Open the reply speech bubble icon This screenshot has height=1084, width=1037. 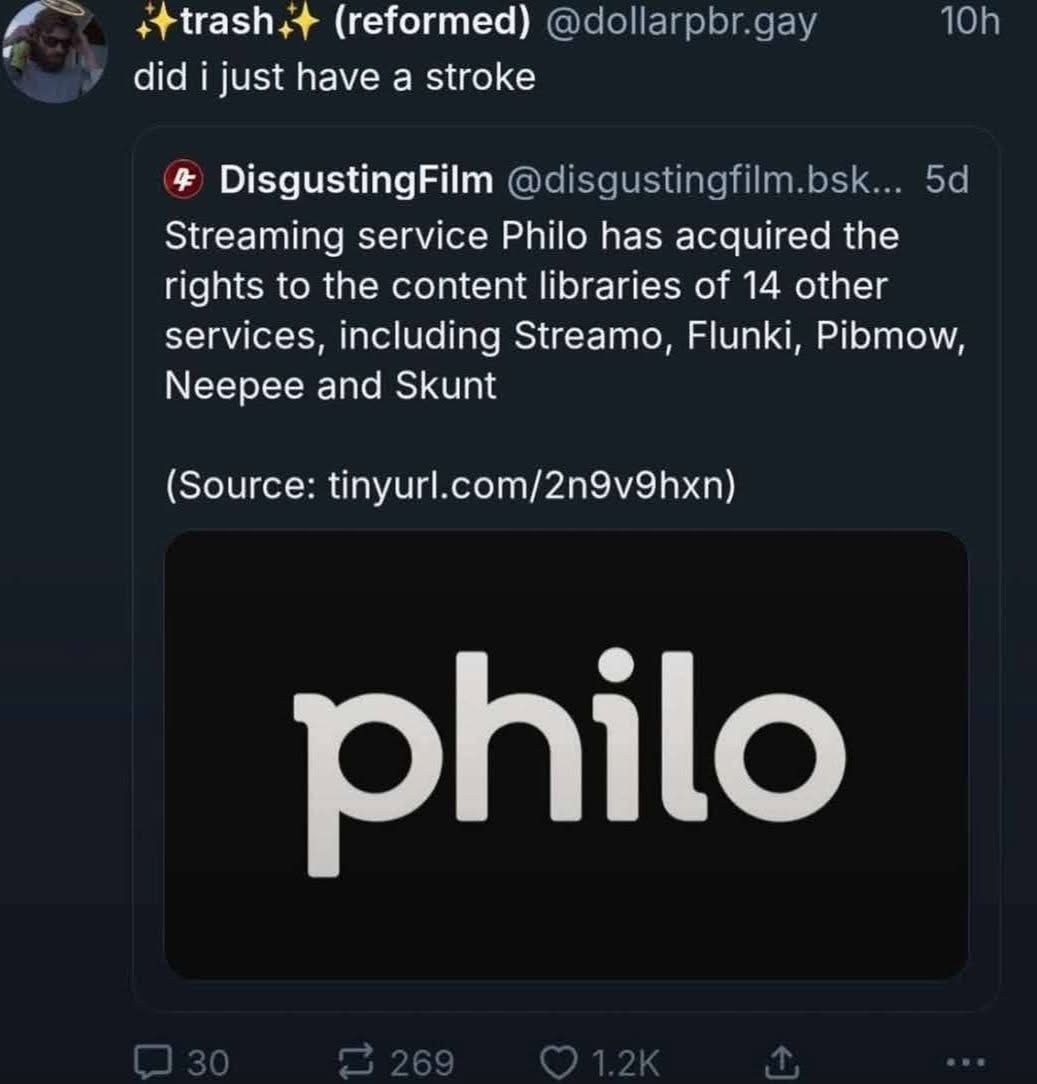(x=152, y=1061)
